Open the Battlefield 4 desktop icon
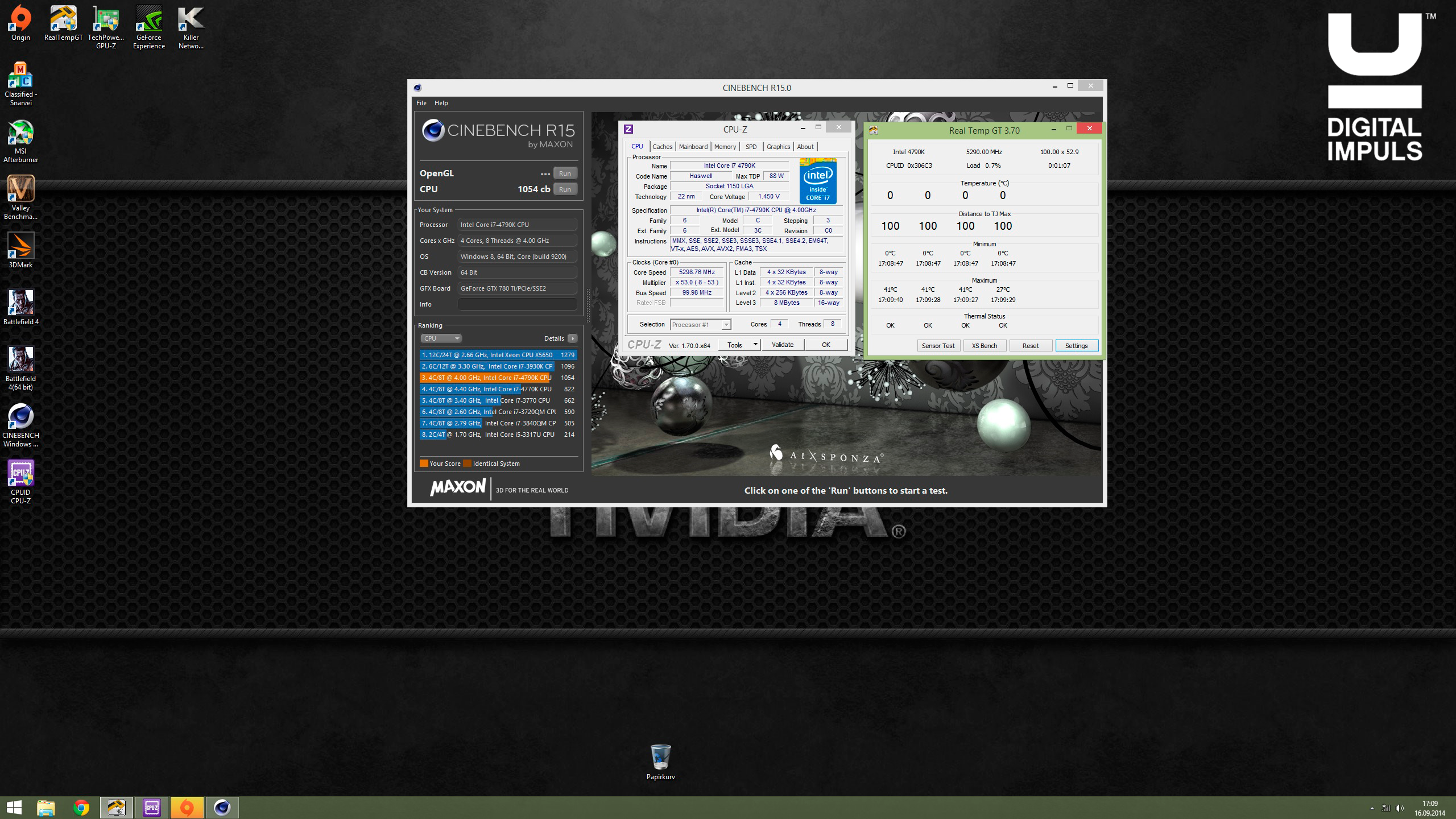This screenshot has width=1456, height=819. point(20,307)
